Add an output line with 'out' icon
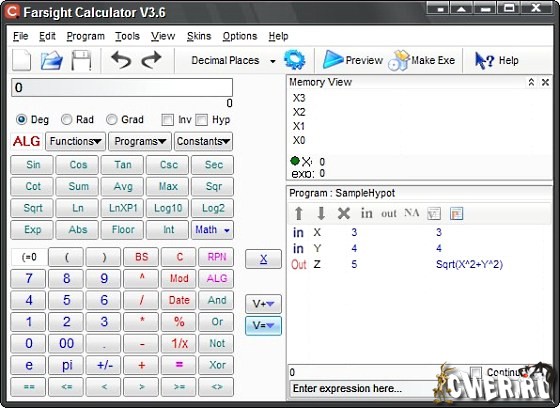This screenshot has height=408, width=560. click(x=389, y=213)
